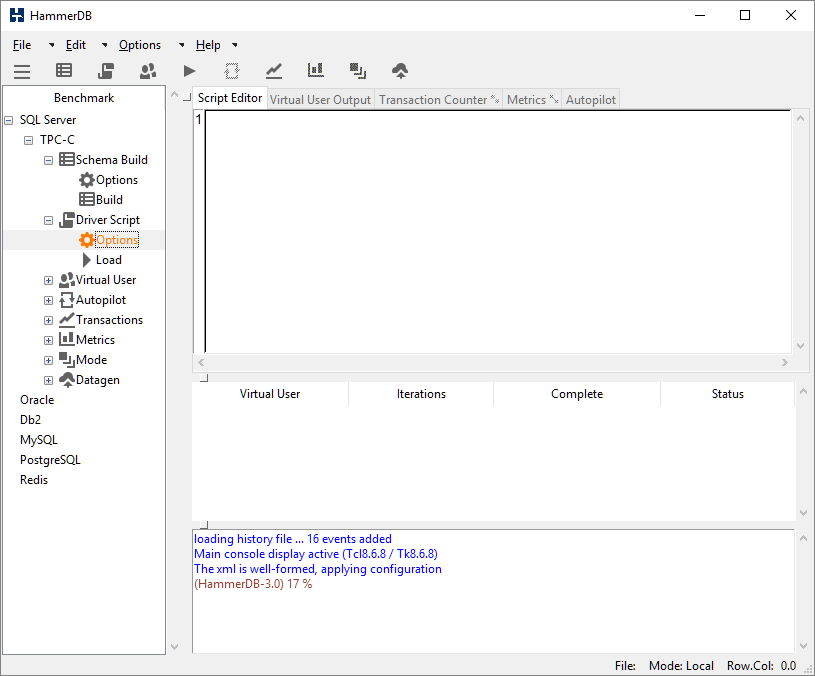This screenshot has width=815, height=676.
Task: Click dropdown arrow next to Options menu
Action: click(181, 45)
